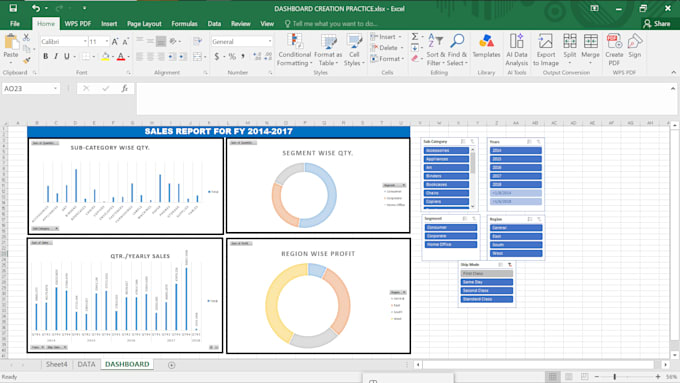The height and width of the screenshot is (383, 680).
Task: Click the Fill down arrow icon
Action: tap(415, 48)
